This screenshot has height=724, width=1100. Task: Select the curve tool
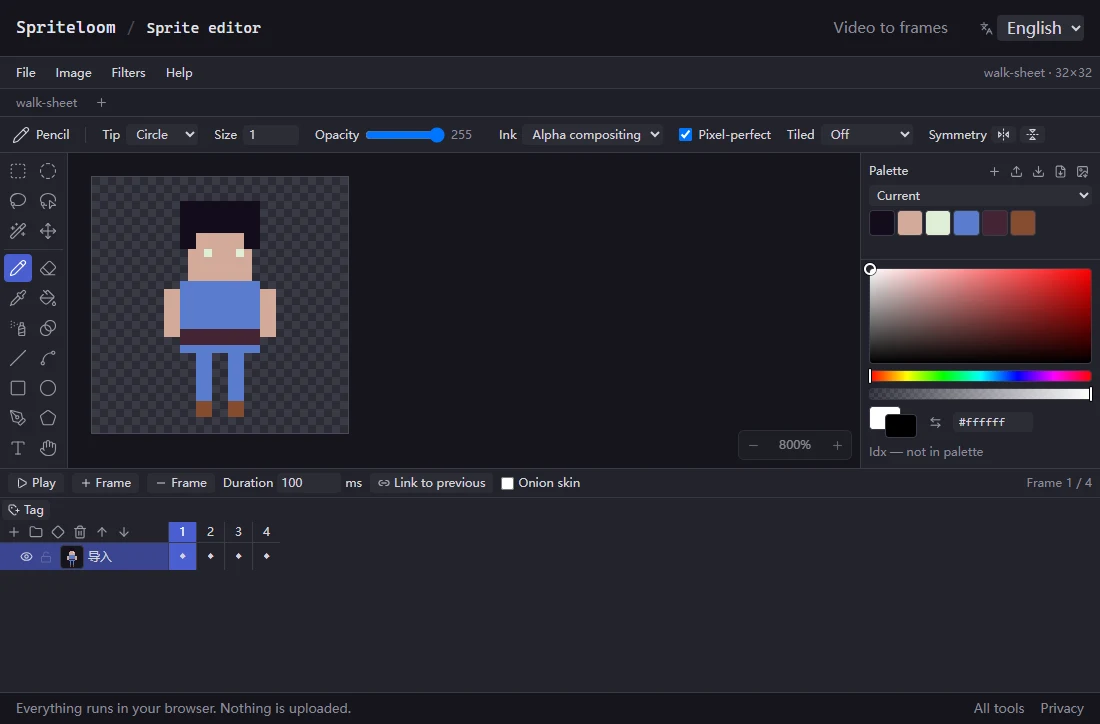click(x=48, y=358)
